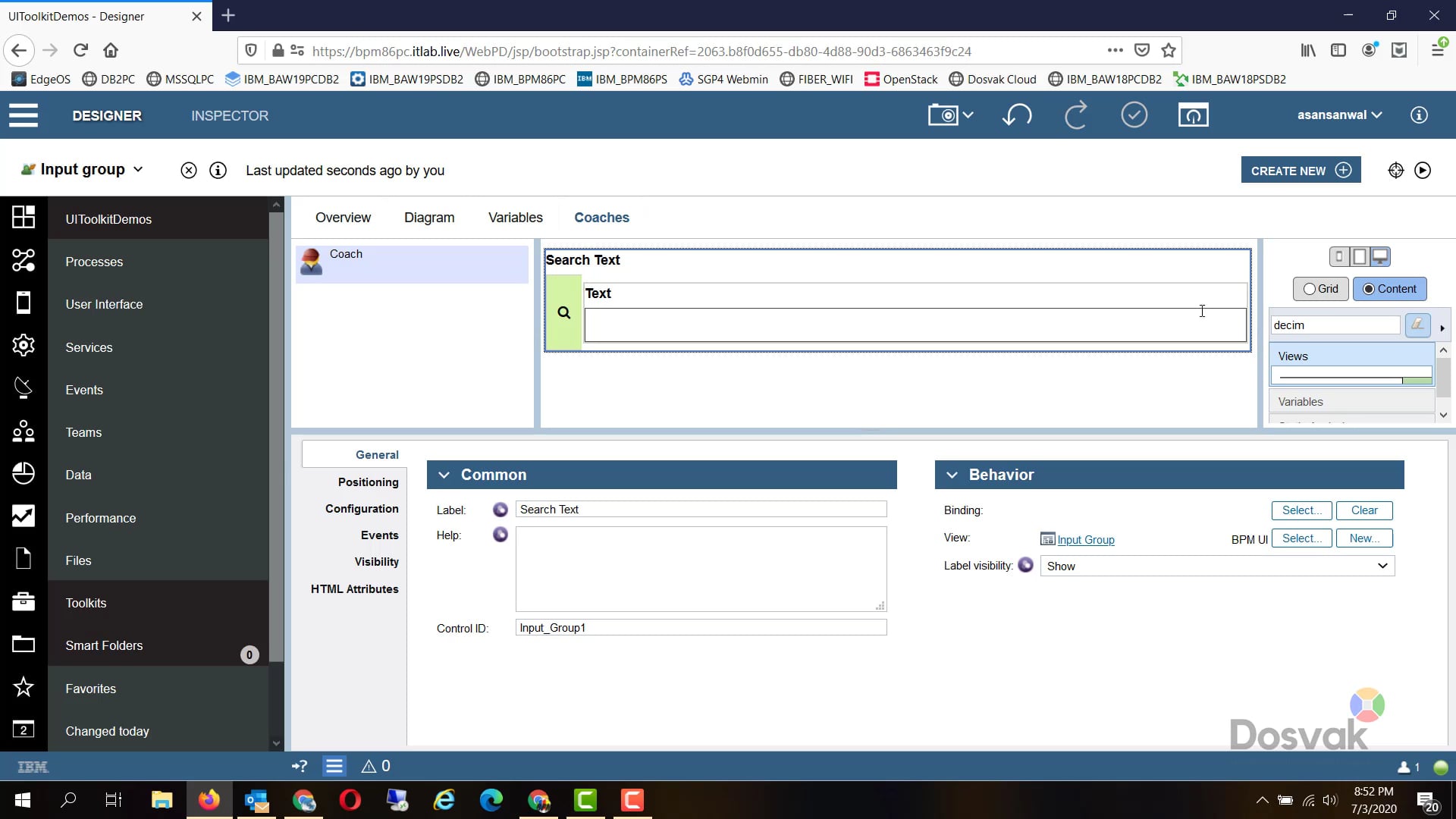Open the Services gear icon
The width and height of the screenshot is (1456, 819).
point(24,345)
